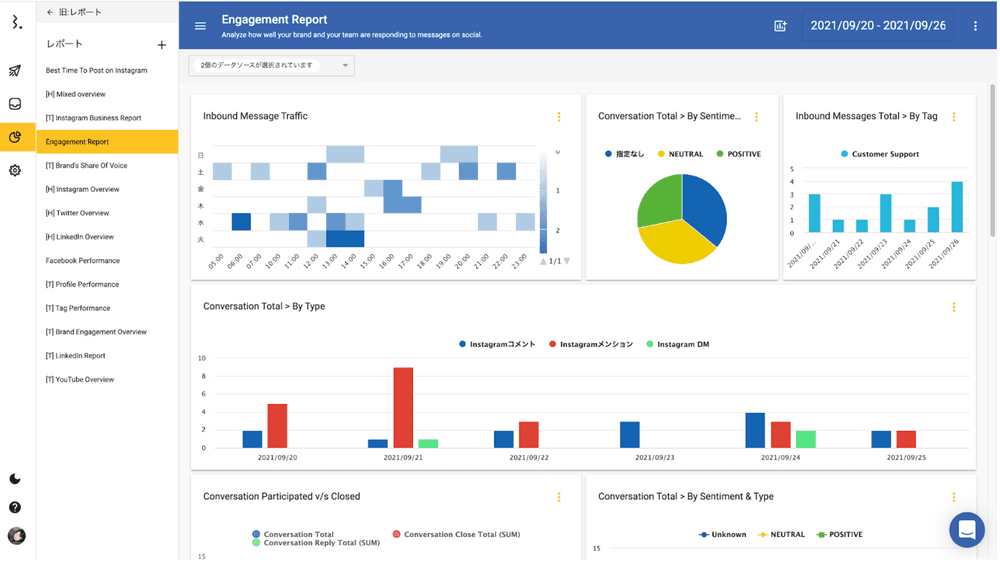Click the publish paper plane sidebar icon
Screen dimensions: 1000x568
click(15, 71)
